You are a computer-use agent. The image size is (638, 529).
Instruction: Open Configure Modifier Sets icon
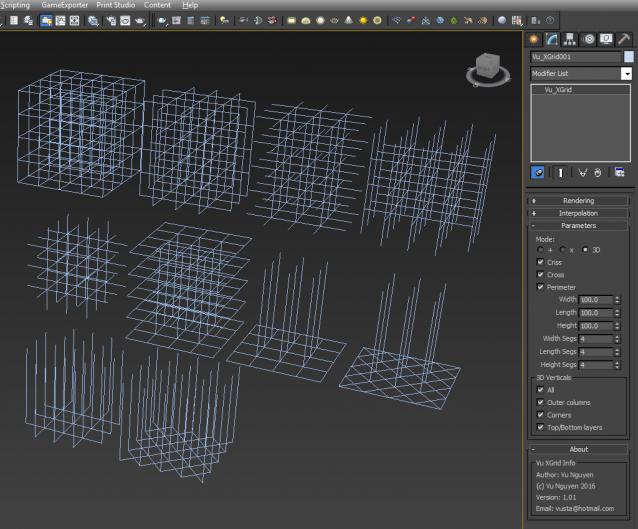pos(620,172)
